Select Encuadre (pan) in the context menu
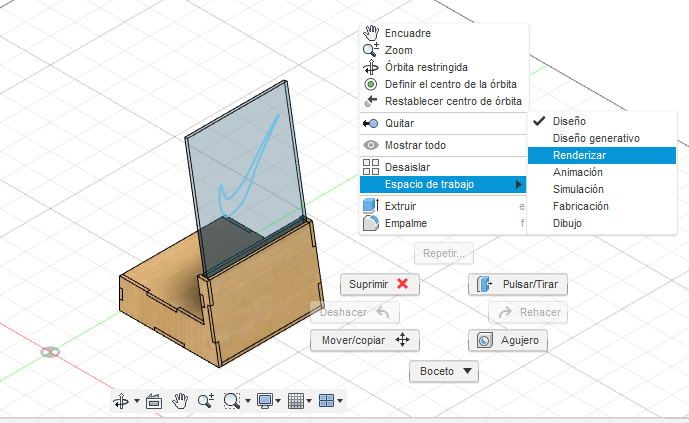Image resolution: width=689 pixels, height=423 pixels. [444, 33]
